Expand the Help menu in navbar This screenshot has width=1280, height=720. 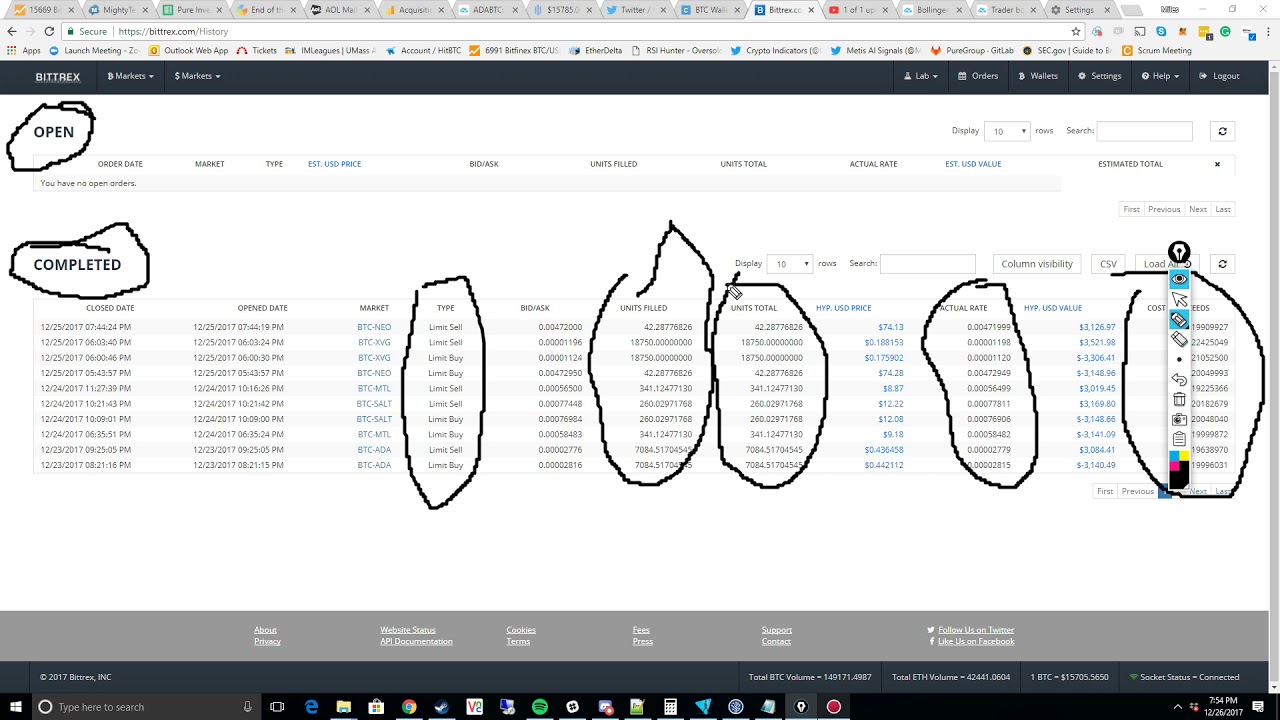click(1159, 76)
